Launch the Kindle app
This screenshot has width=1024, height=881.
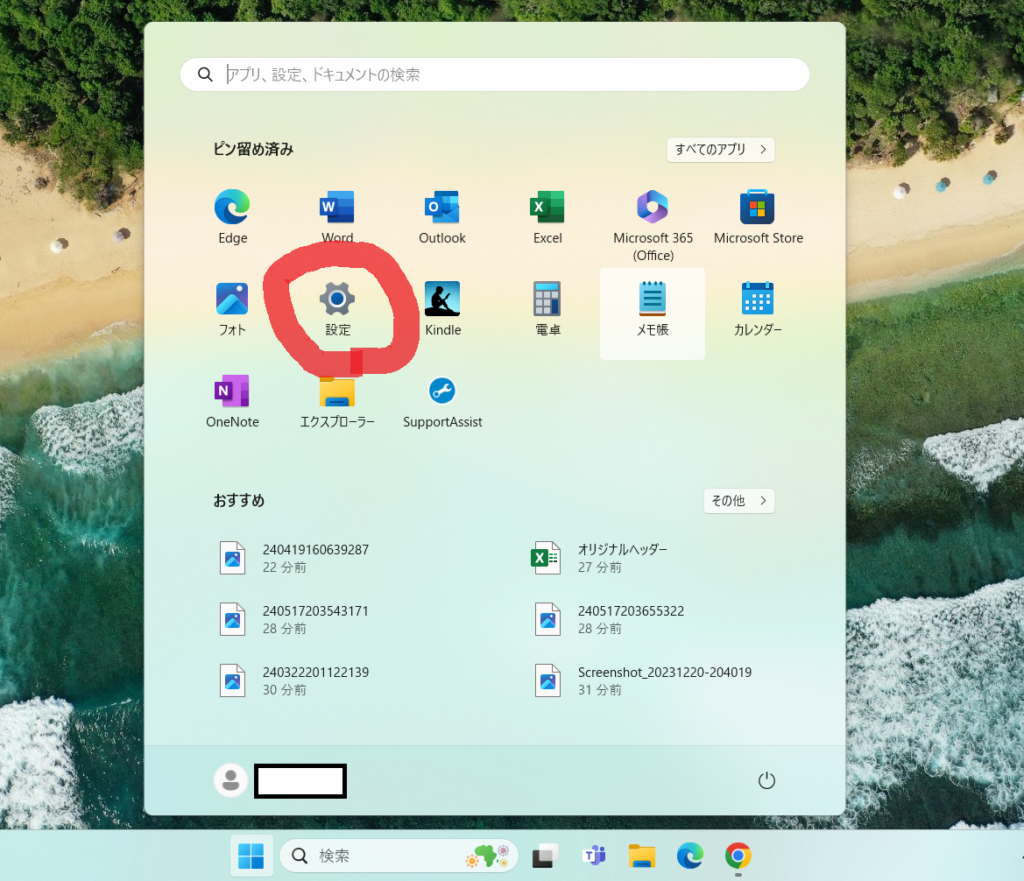442,309
